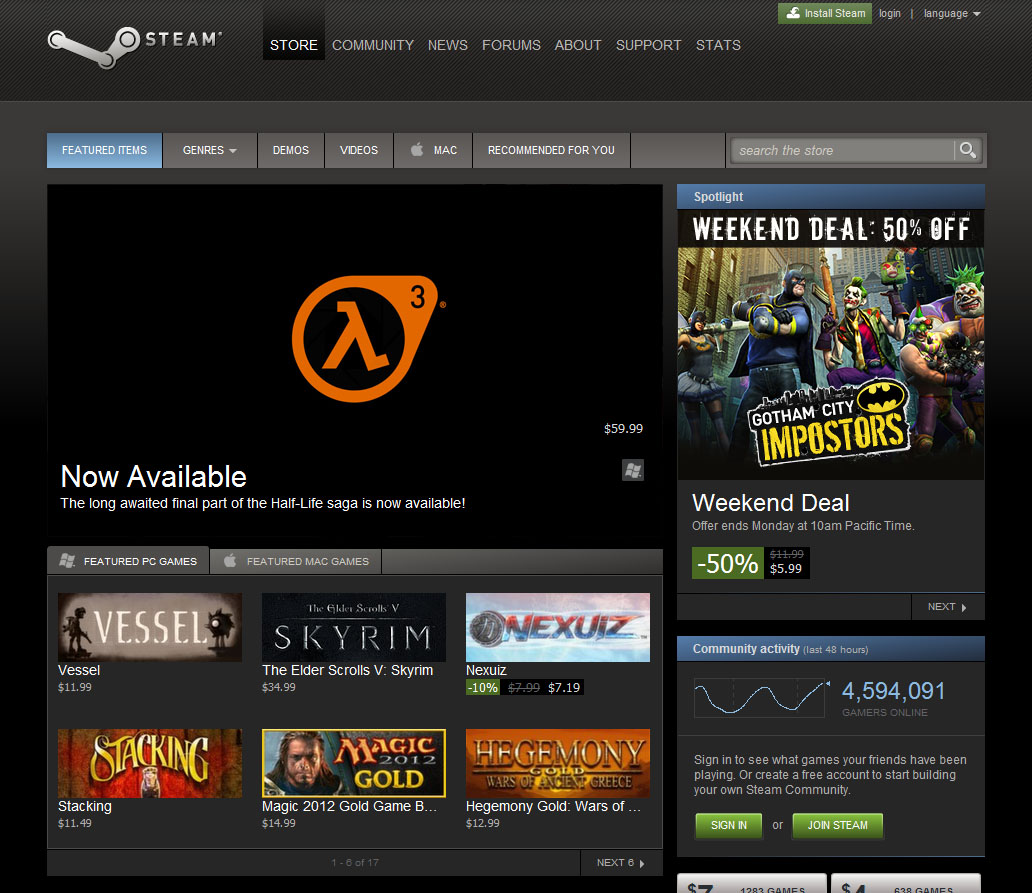The image size is (1032, 893).
Task: Open the Nexuiz game thumbnail
Action: point(558,627)
